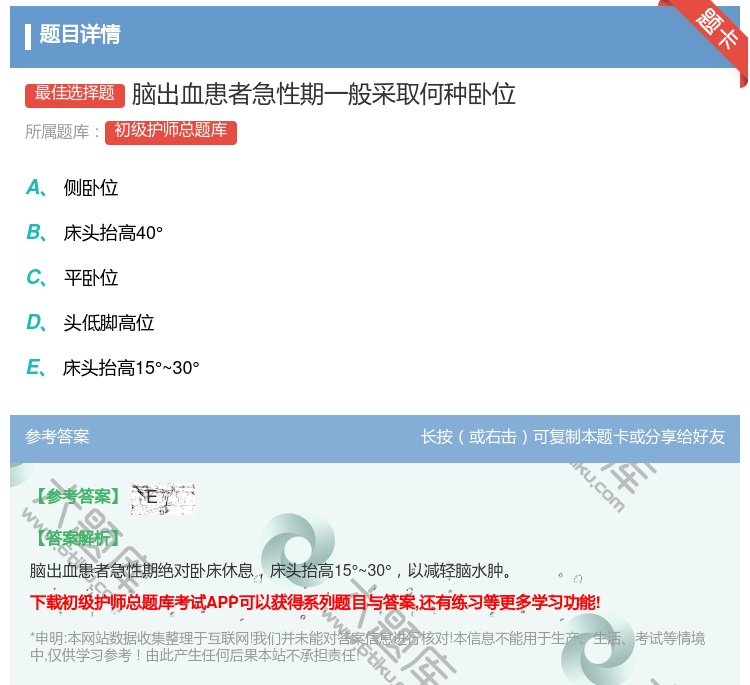This screenshot has width=750, height=685.
Task: Click the explanation line 脑出血患者急性期绝对卧床休息
Action: point(271,570)
